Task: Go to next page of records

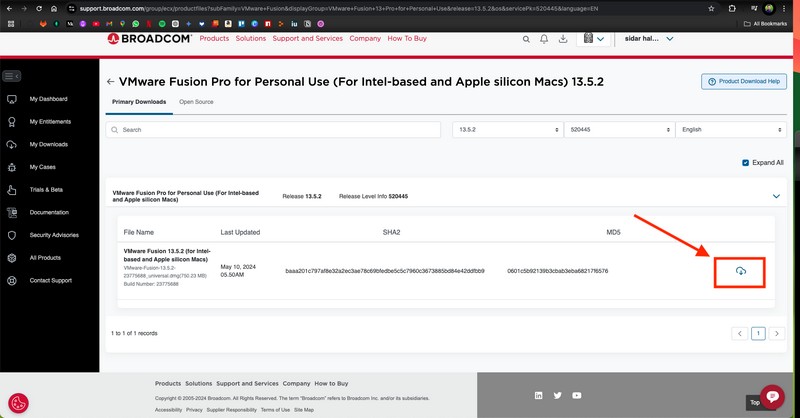Action: (x=777, y=334)
